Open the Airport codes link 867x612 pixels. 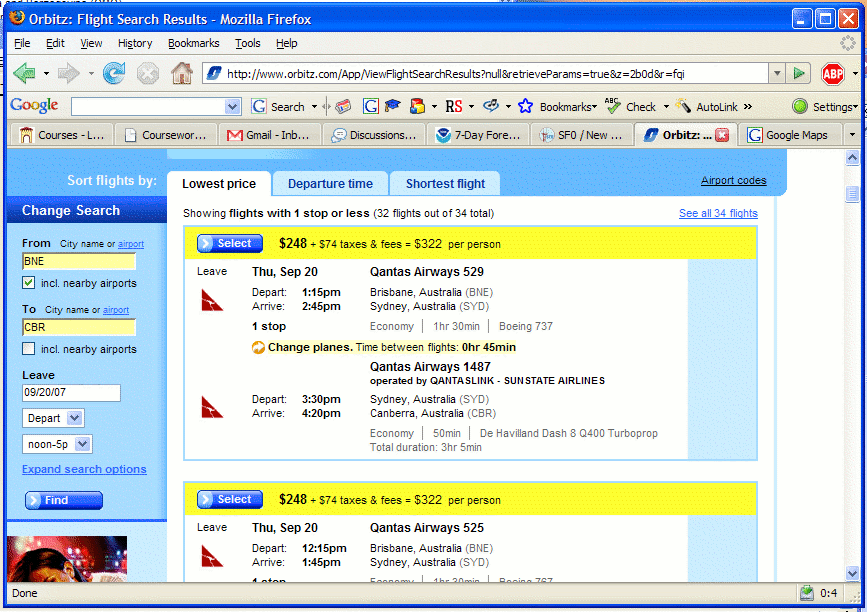(734, 180)
